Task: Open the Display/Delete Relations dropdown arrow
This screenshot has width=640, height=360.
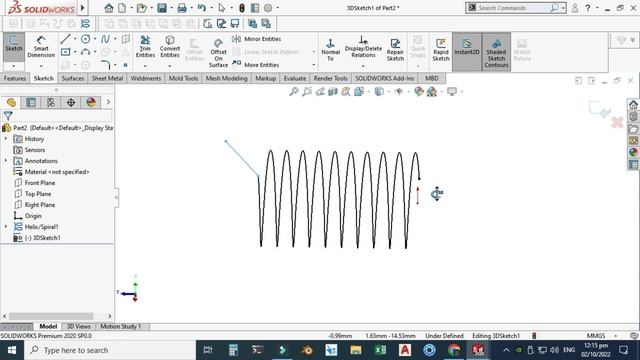Action: [363, 66]
